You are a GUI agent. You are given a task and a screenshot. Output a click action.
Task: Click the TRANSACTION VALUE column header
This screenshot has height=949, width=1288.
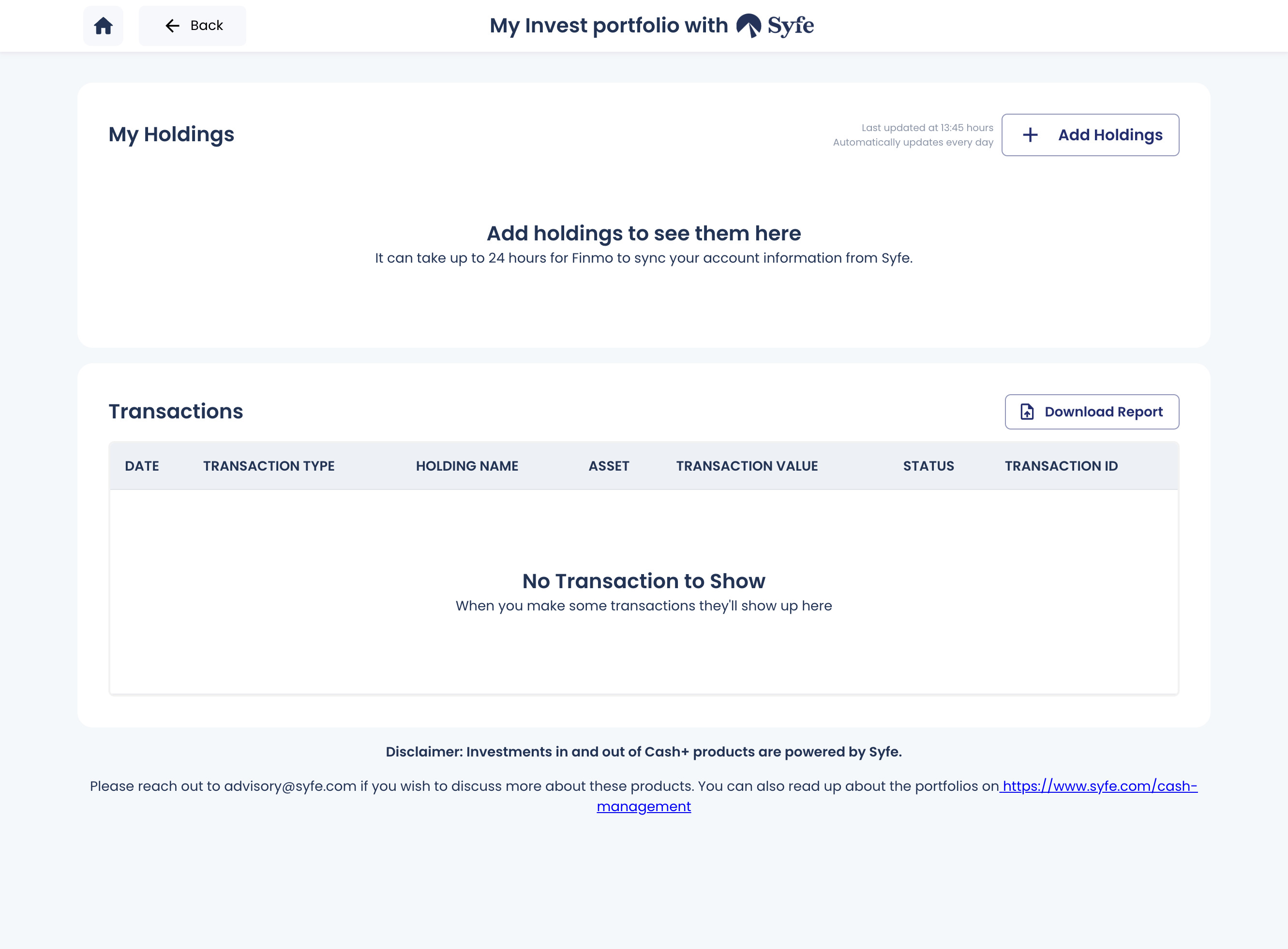point(747,466)
